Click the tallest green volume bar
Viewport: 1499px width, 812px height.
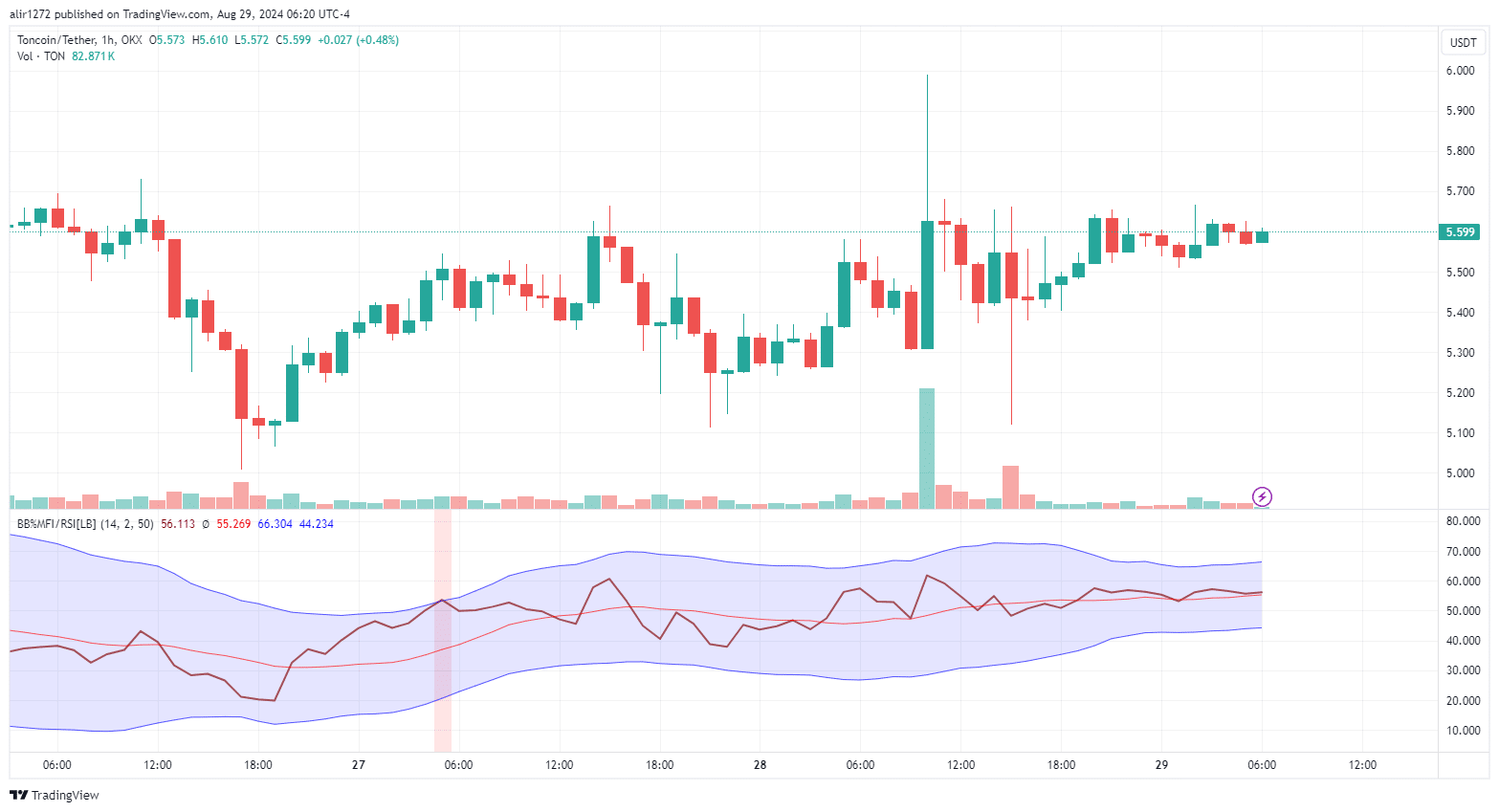(927, 449)
